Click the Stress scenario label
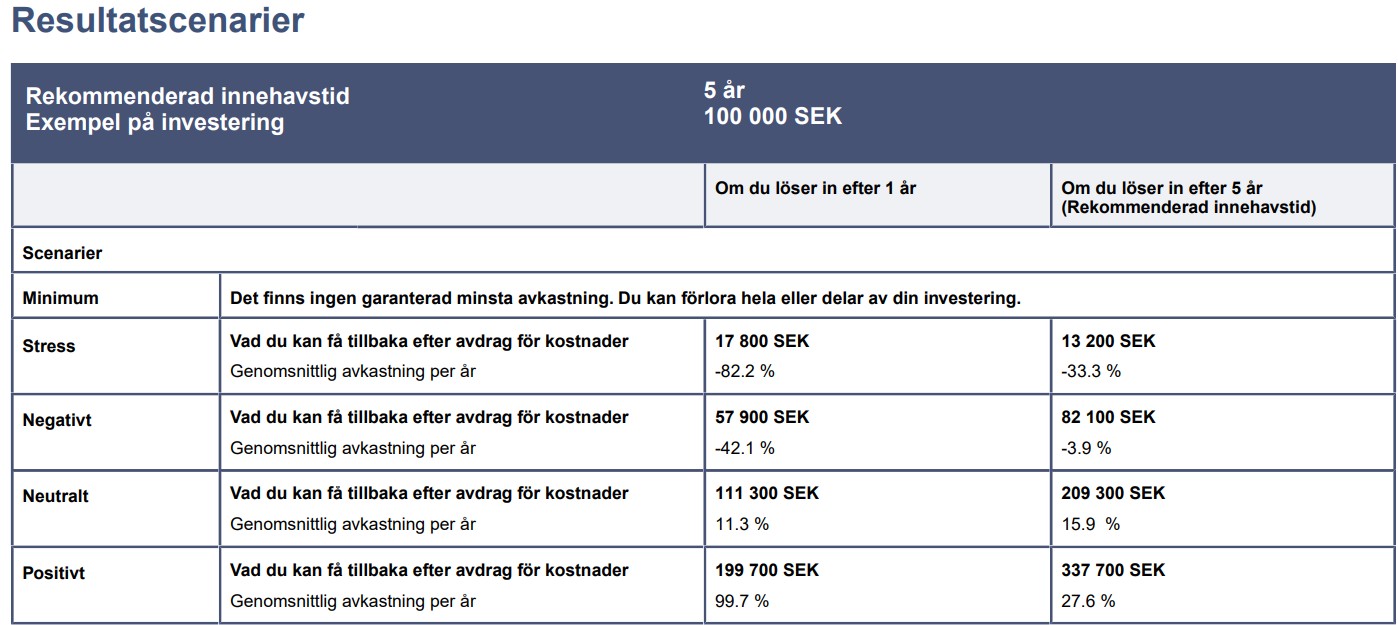1398x625 pixels. (x=49, y=346)
